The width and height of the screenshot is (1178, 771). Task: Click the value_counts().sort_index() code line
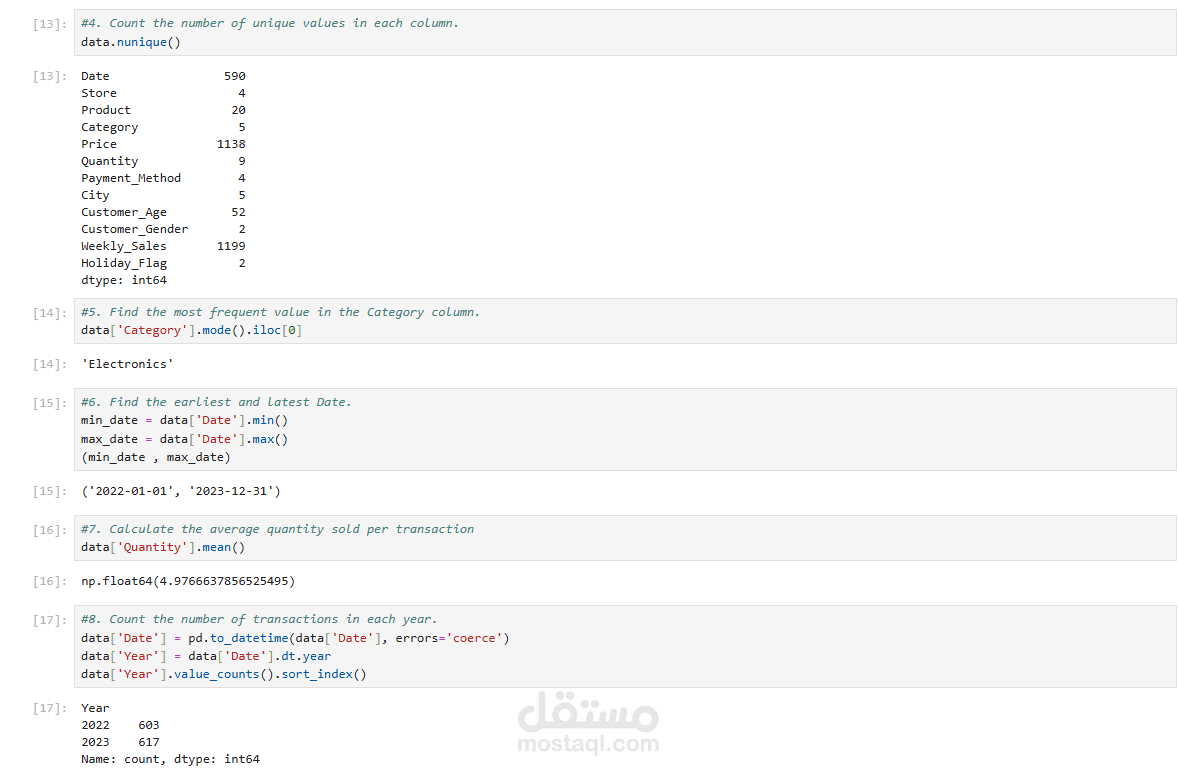click(x=224, y=674)
